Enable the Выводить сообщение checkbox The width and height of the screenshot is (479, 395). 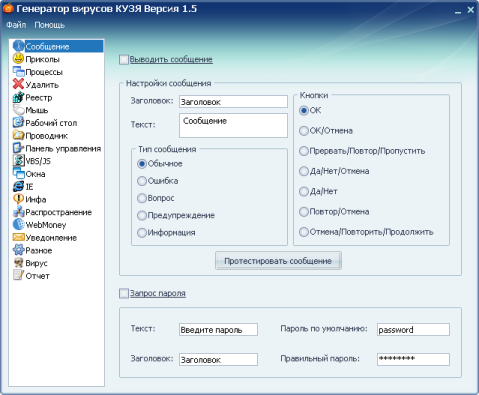[x=124, y=60]
